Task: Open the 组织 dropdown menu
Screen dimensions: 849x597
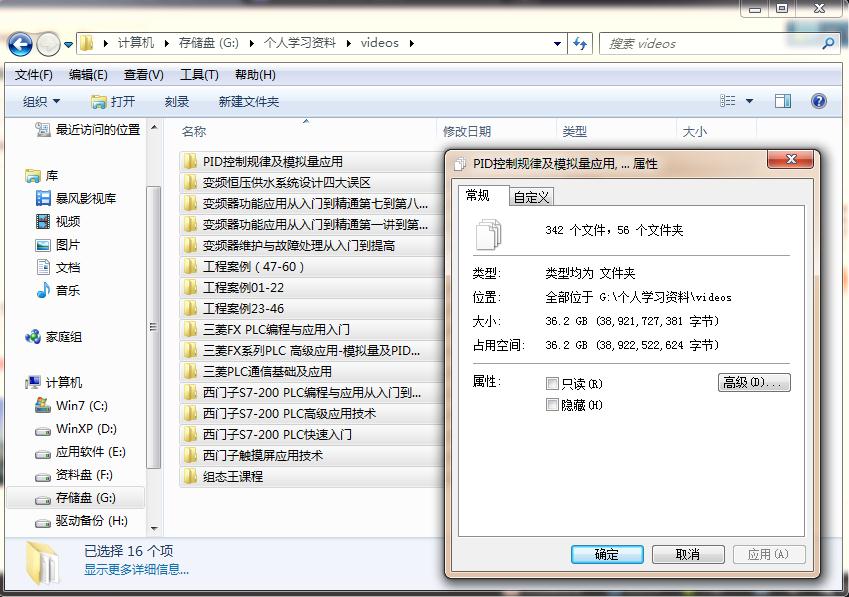Action: click(x=41, y=102)
